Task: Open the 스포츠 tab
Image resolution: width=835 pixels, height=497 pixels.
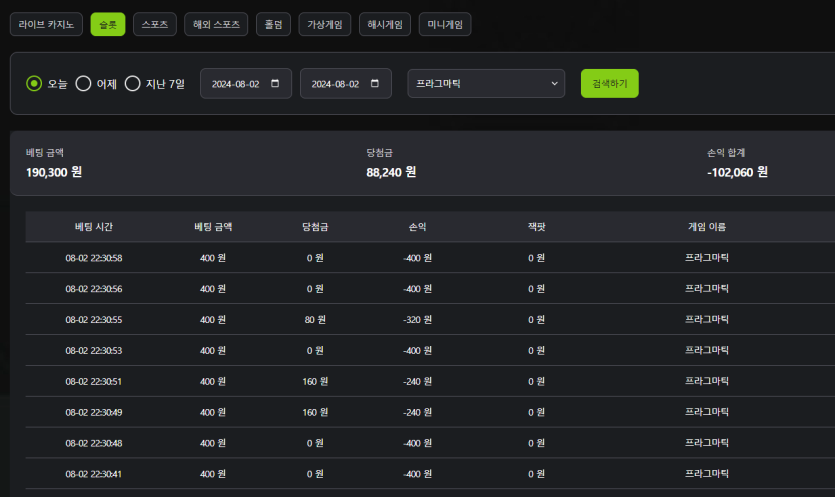Action: 155,24
